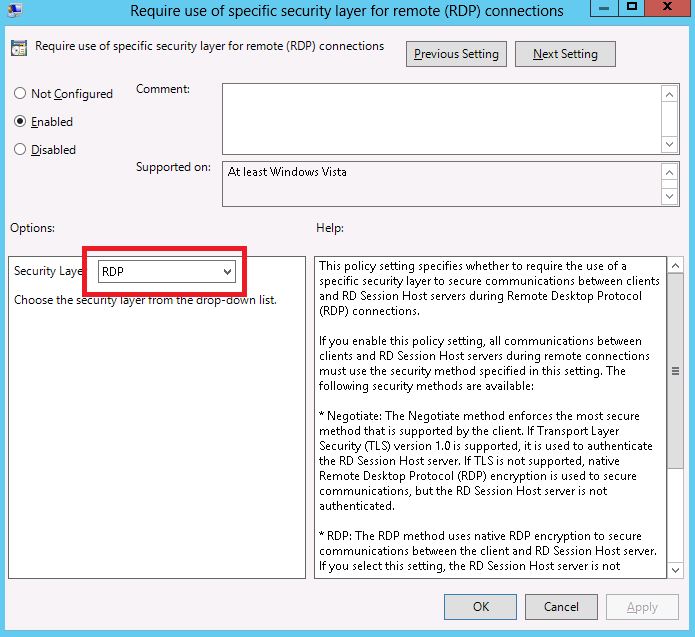Select the Enabled radio button
This screenshot has width=695, height=637.
[x=21, y=122]
